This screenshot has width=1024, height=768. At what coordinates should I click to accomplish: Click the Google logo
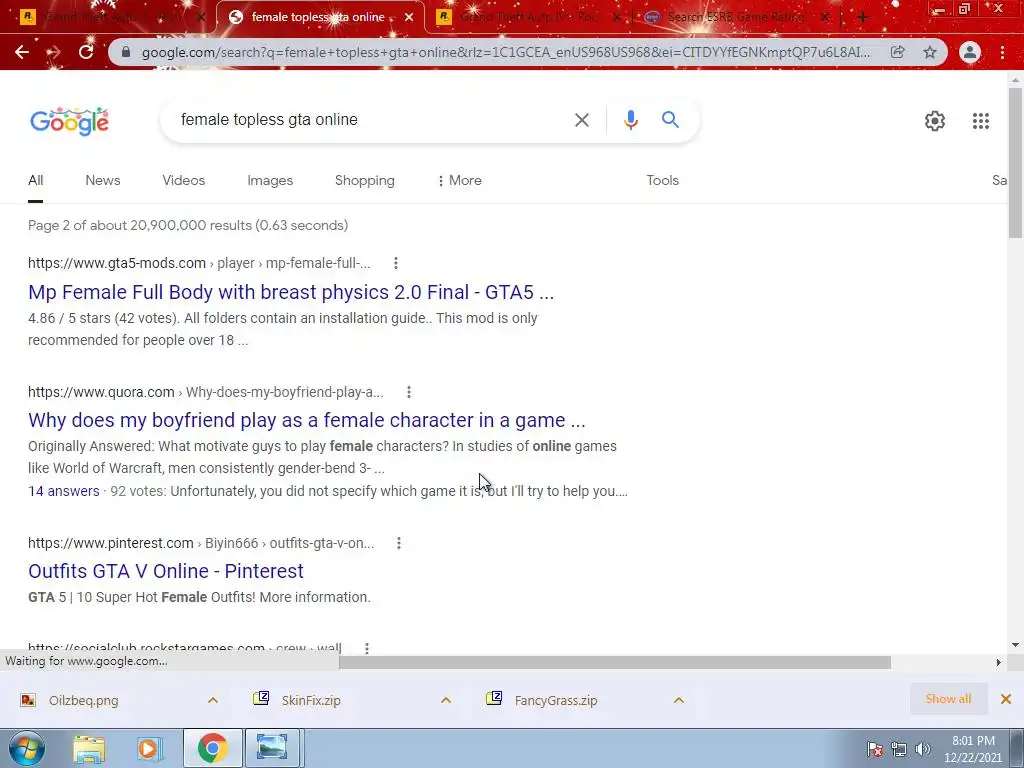pyautogui.click(x=69, y=121)
